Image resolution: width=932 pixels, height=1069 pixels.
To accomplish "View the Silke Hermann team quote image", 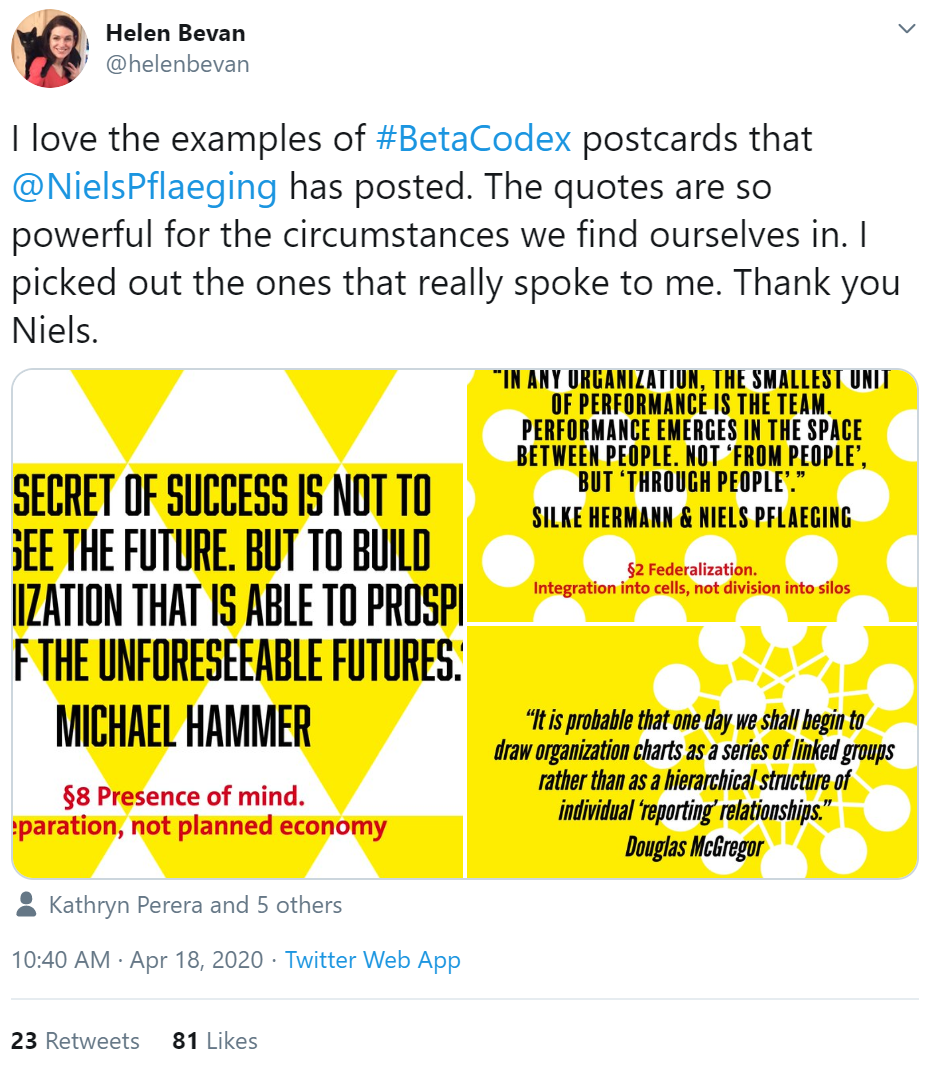I will click(692, 496).
